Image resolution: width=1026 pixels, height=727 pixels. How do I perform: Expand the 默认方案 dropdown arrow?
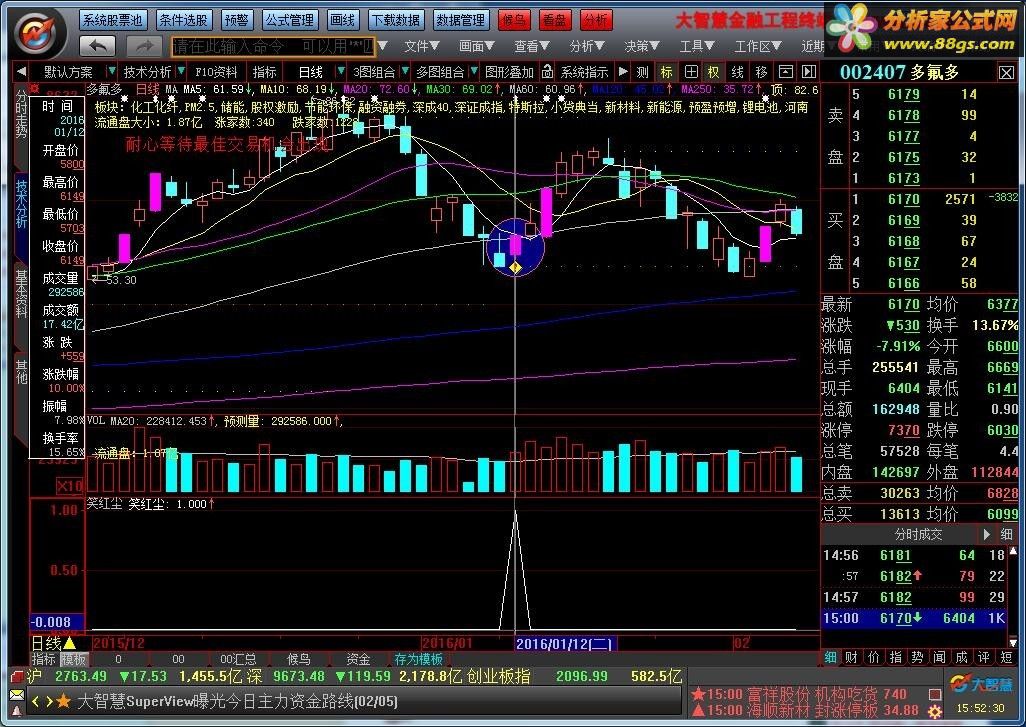112,71
